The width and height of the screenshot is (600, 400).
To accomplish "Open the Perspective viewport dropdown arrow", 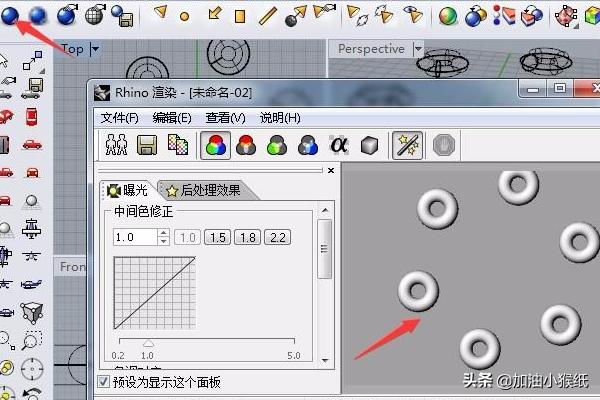I will click(x=417, y=49).
